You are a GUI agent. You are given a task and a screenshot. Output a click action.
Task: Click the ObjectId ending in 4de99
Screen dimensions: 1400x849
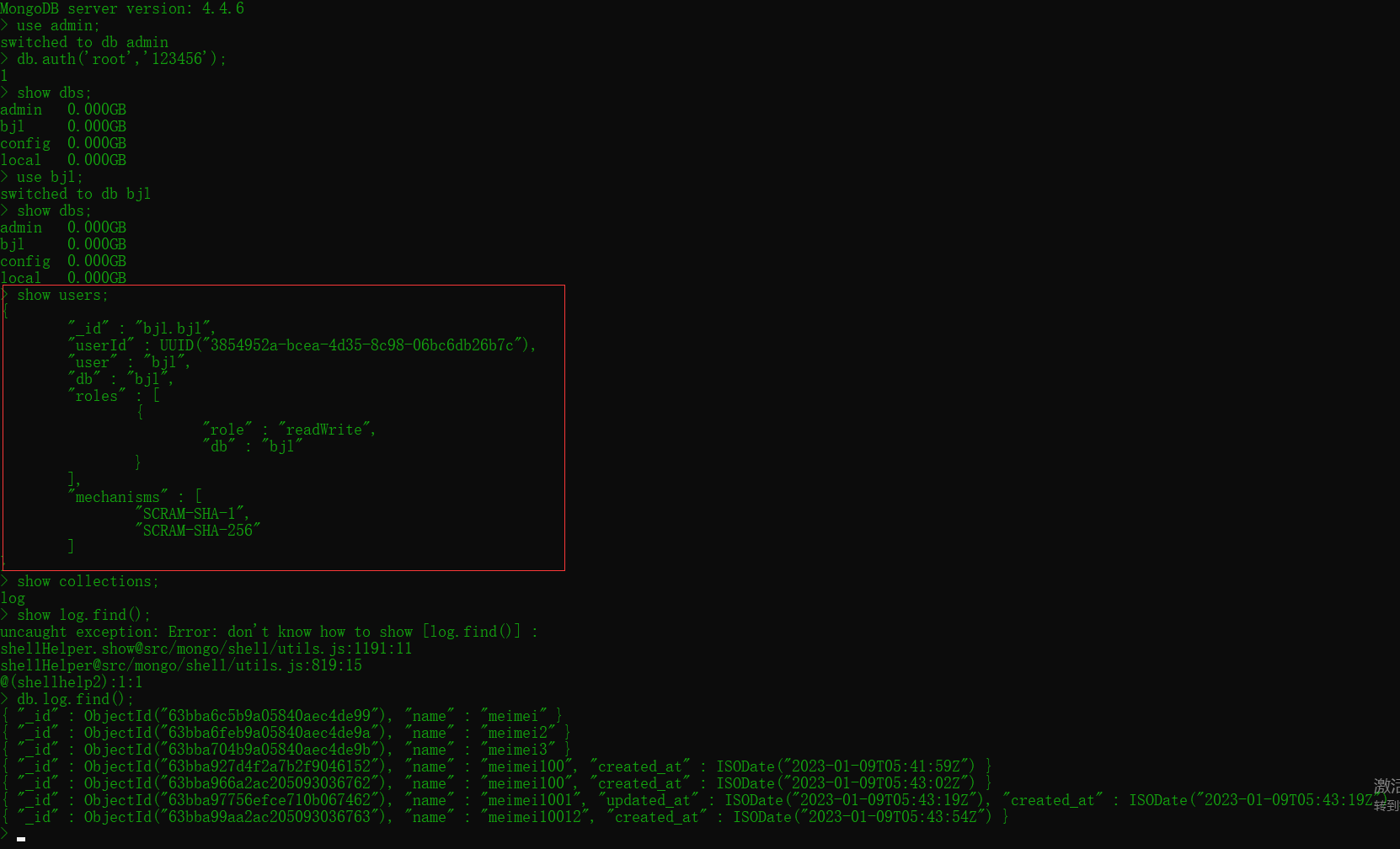click(235, 716)
